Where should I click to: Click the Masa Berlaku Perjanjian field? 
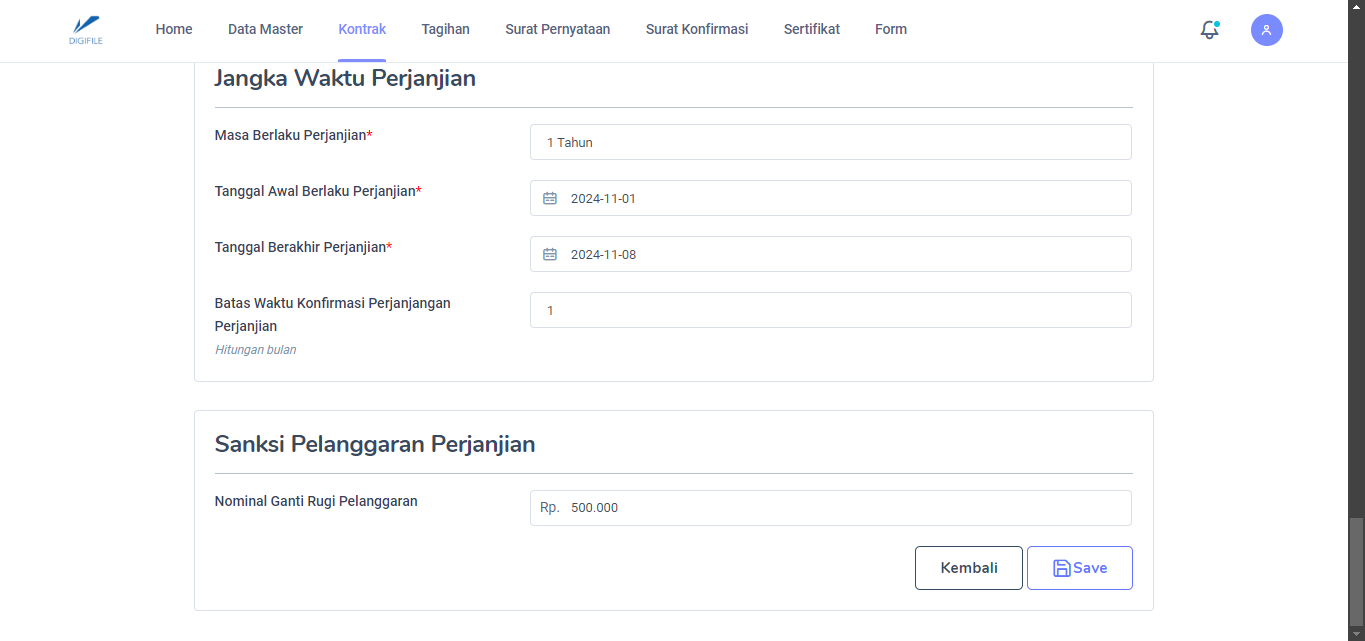click(830, 142)
